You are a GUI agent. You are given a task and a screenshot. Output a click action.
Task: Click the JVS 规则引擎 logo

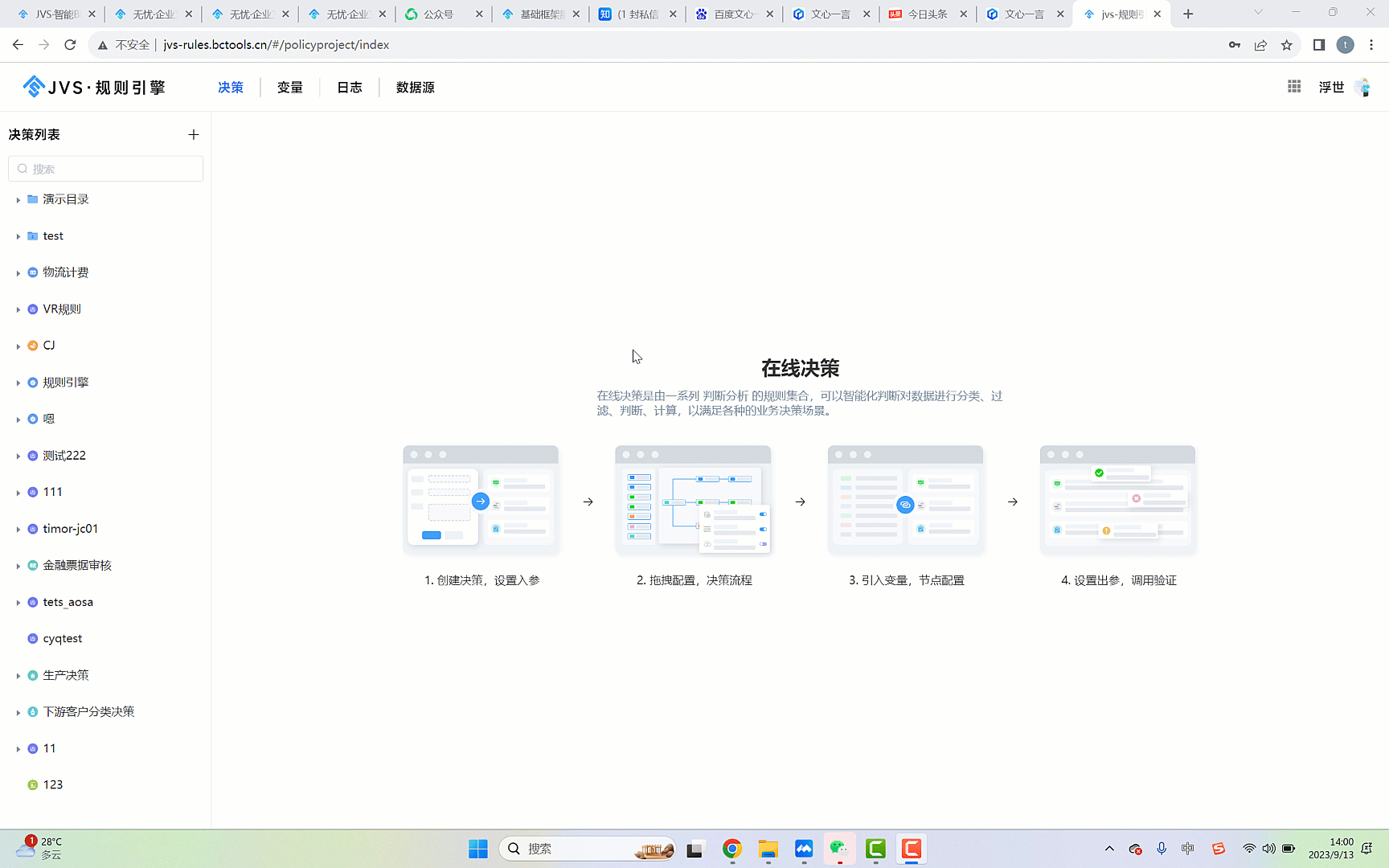(94, 87)
